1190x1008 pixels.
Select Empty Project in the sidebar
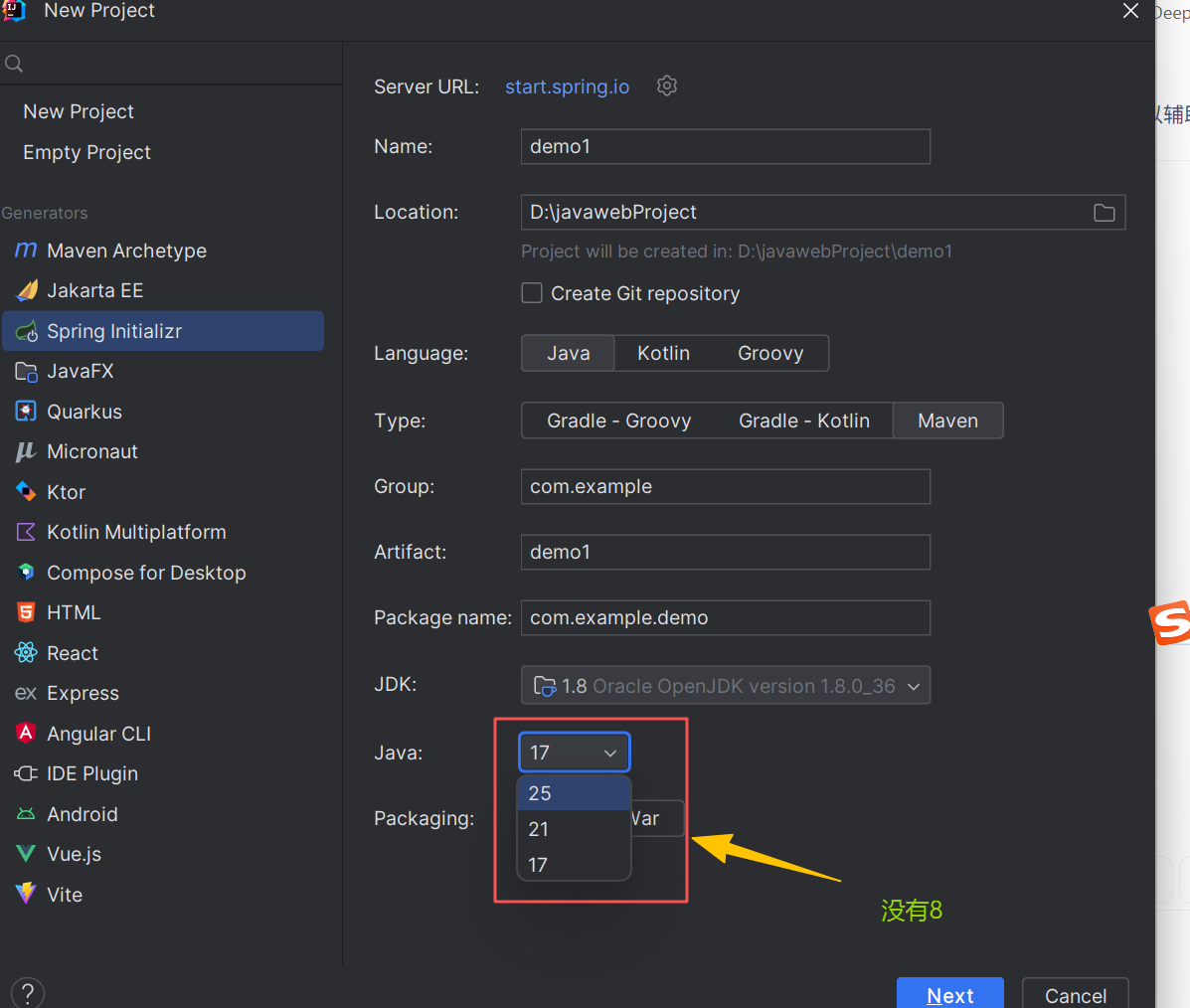coord(86,152)
